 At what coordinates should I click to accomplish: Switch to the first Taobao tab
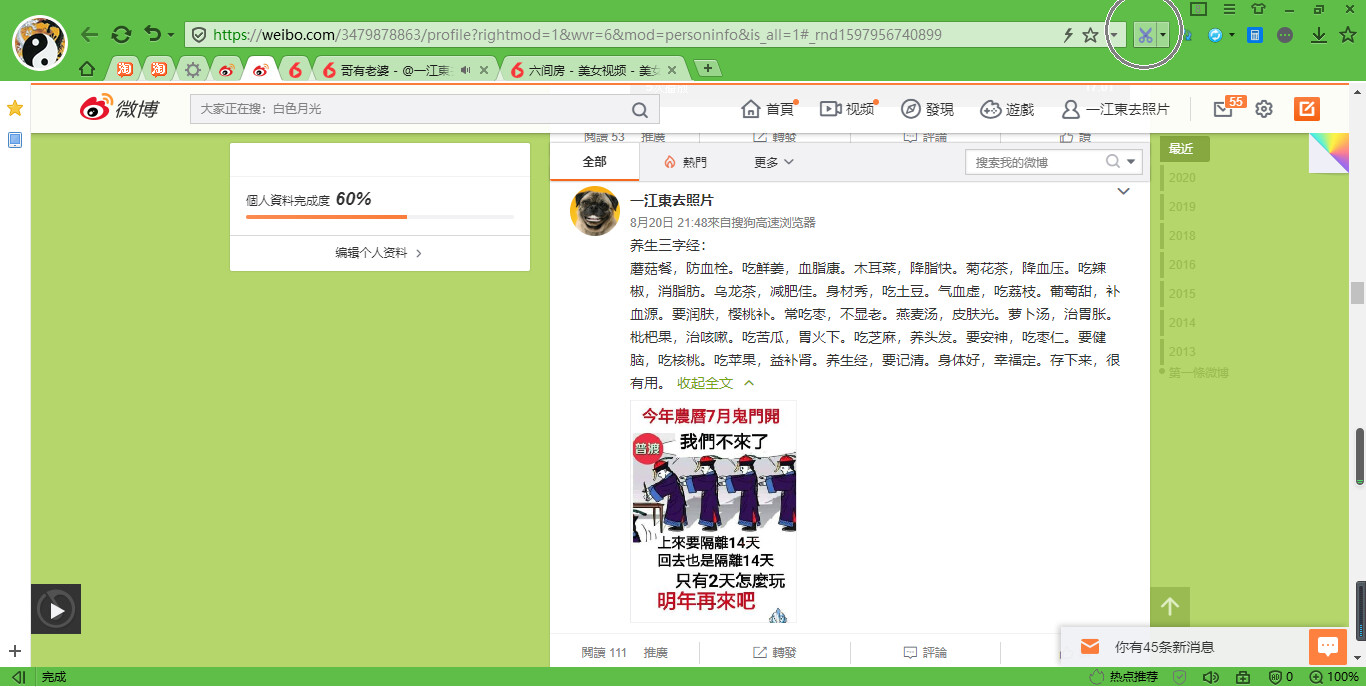(x=125, y=70)
